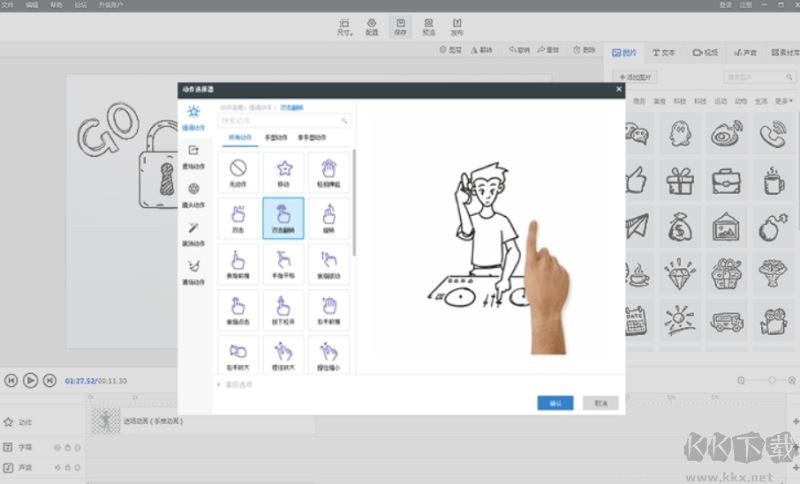Toggle the subtitle track lock
Screen dimensions: 800x484
(67, 447)
